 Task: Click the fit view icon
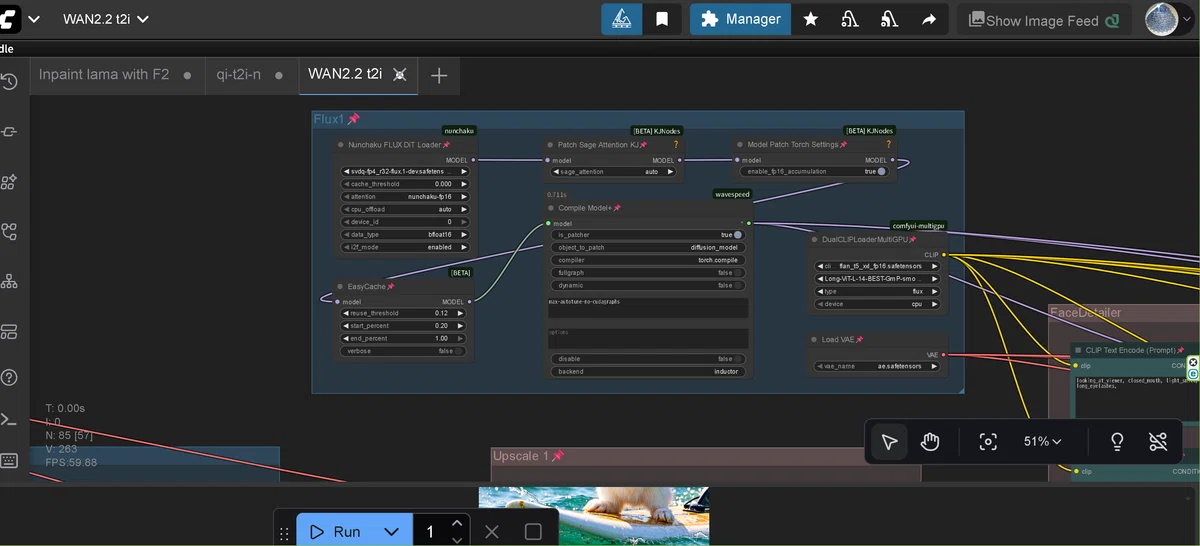[x=988, y=441]
